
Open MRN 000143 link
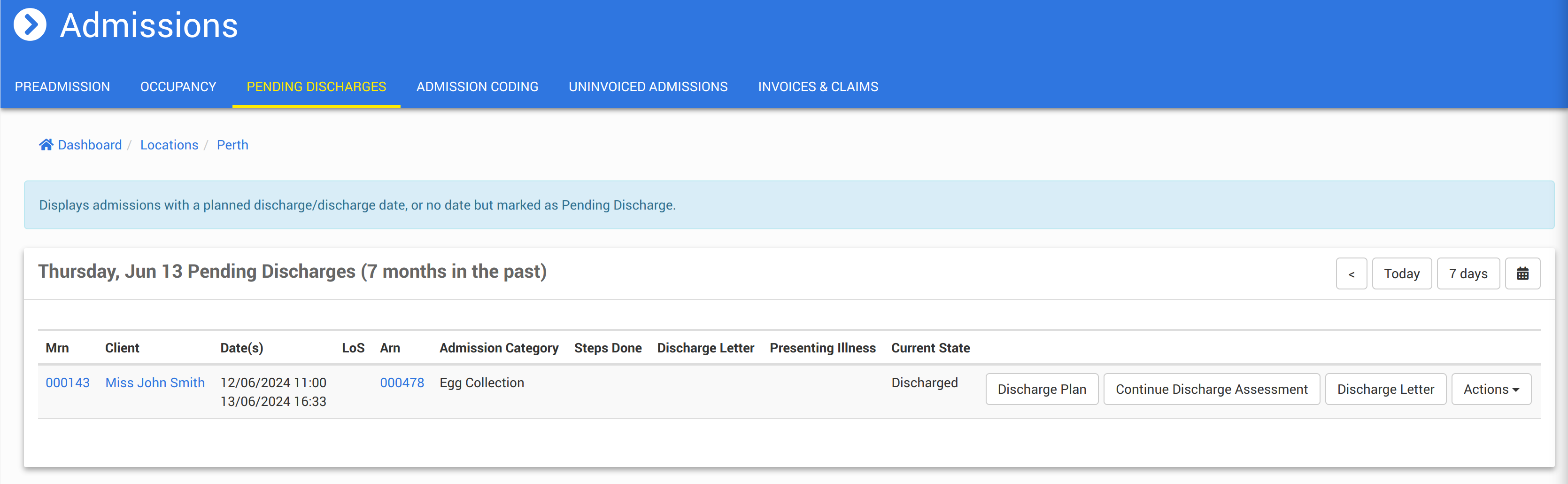pyautogui.click(x=68, y=383)
